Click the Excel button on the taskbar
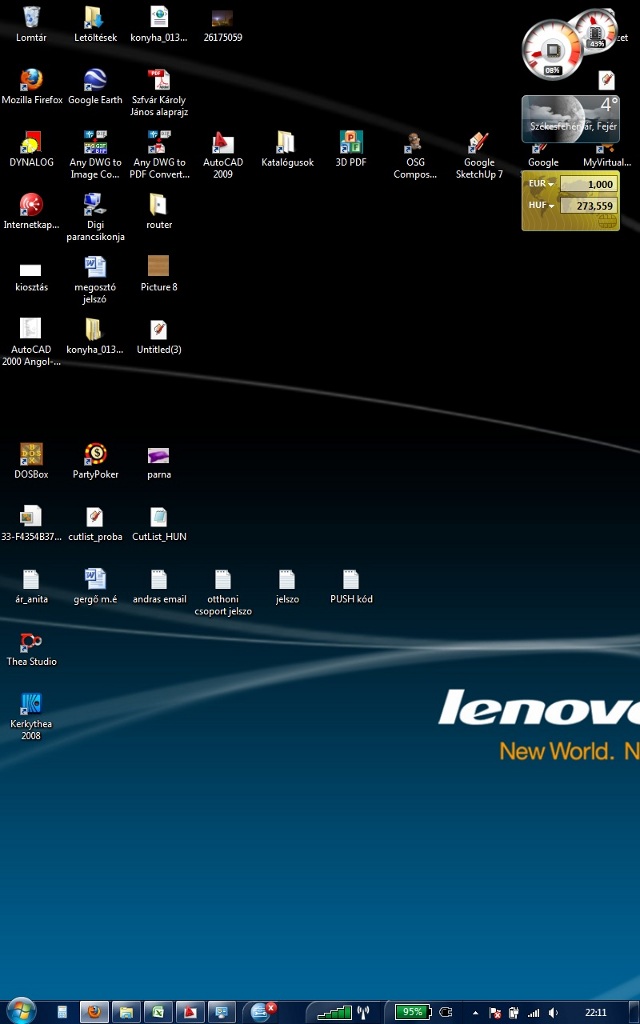 tap(157, 1012)
